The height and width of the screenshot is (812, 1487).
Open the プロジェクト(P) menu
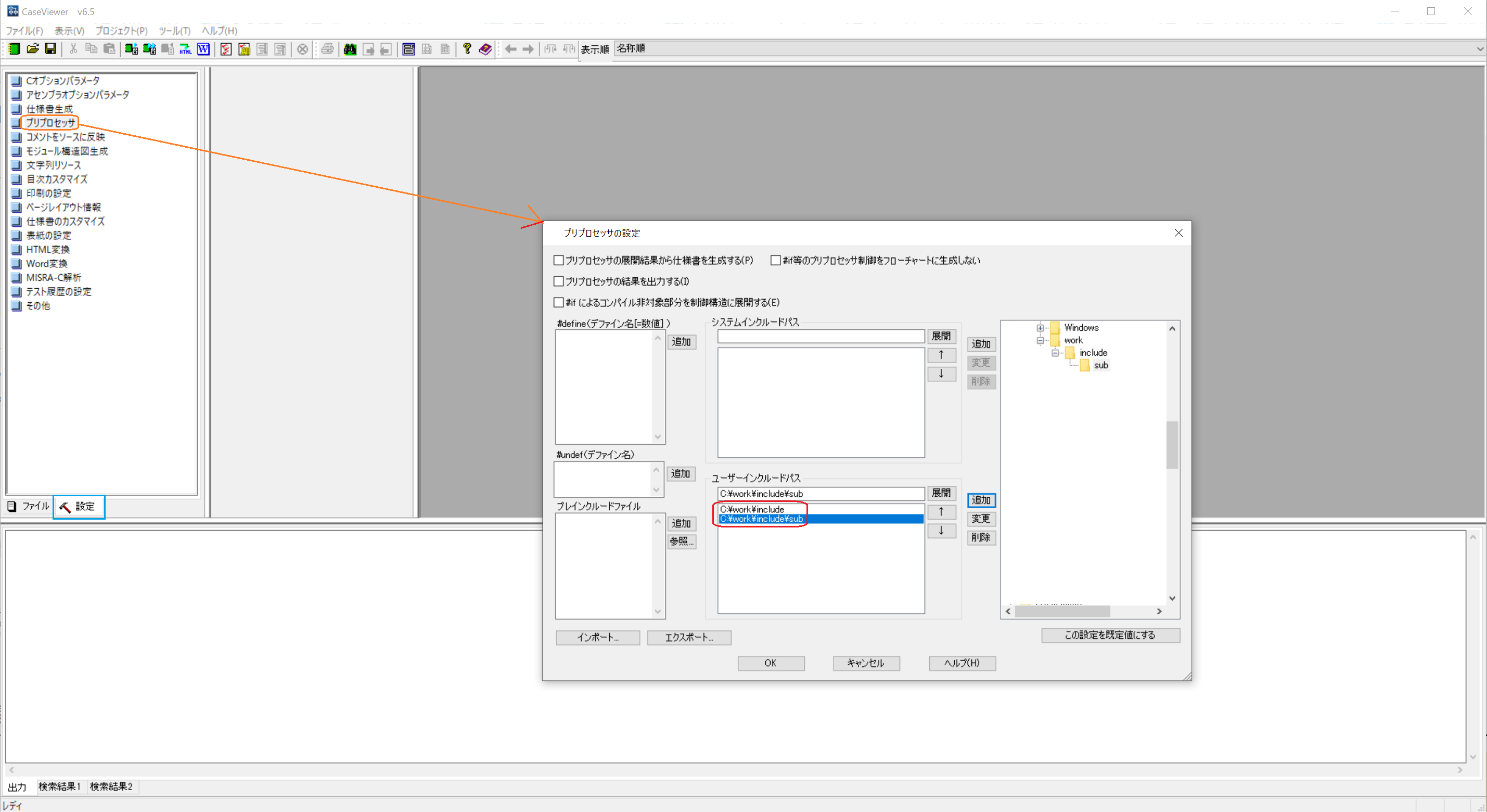coord(121,31)
